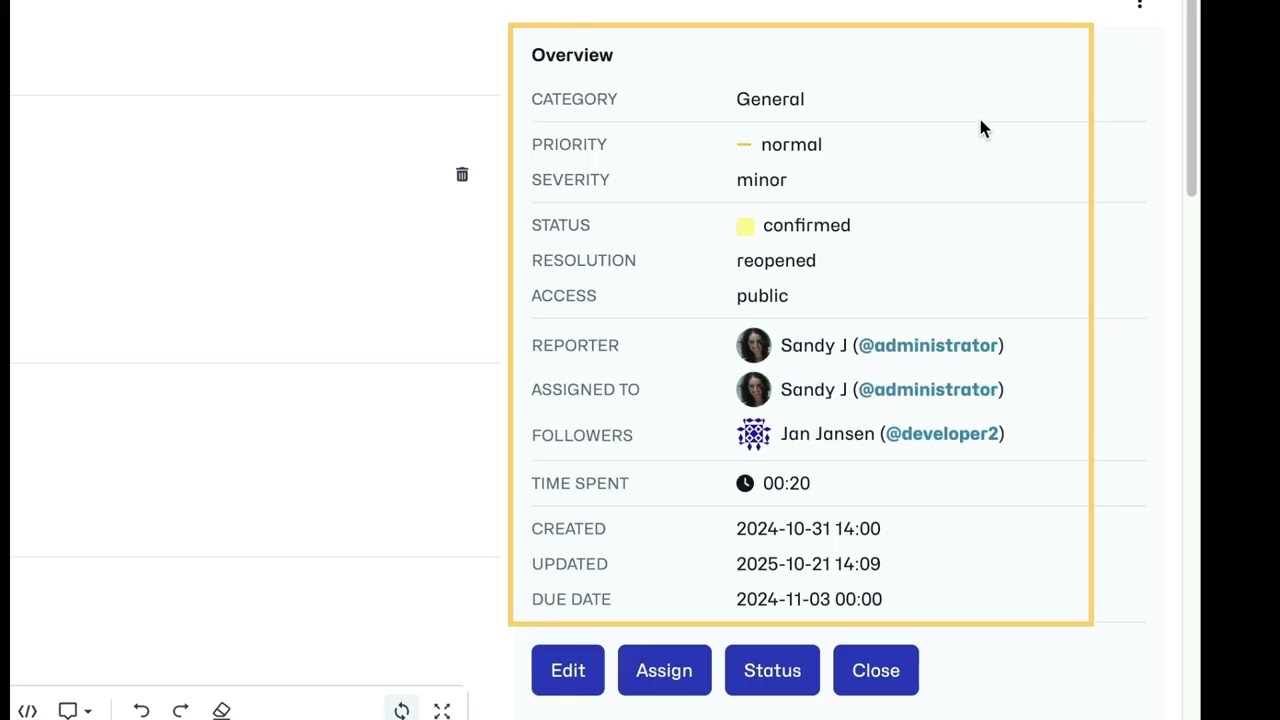Toggle fullscreen editor mode
Screen dimensions: 1280x720
(x=442, y=711)
